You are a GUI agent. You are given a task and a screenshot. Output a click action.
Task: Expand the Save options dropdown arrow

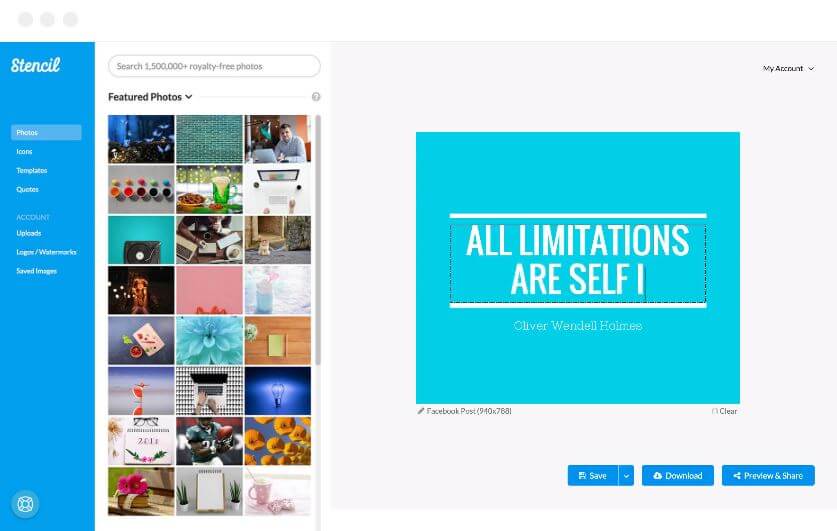626,475
